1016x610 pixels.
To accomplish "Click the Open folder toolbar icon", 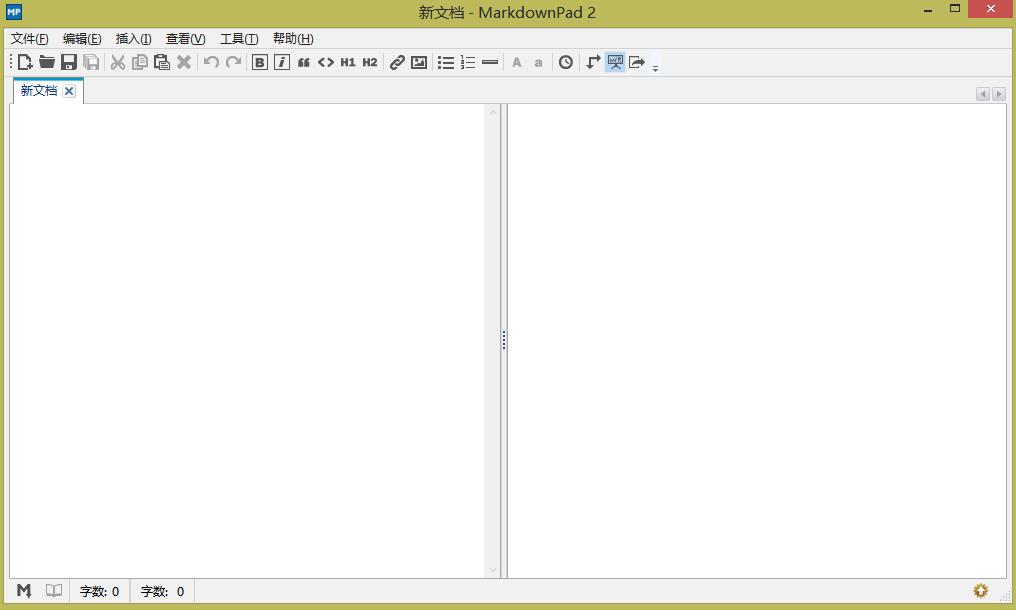I will [x=47, y=62].
